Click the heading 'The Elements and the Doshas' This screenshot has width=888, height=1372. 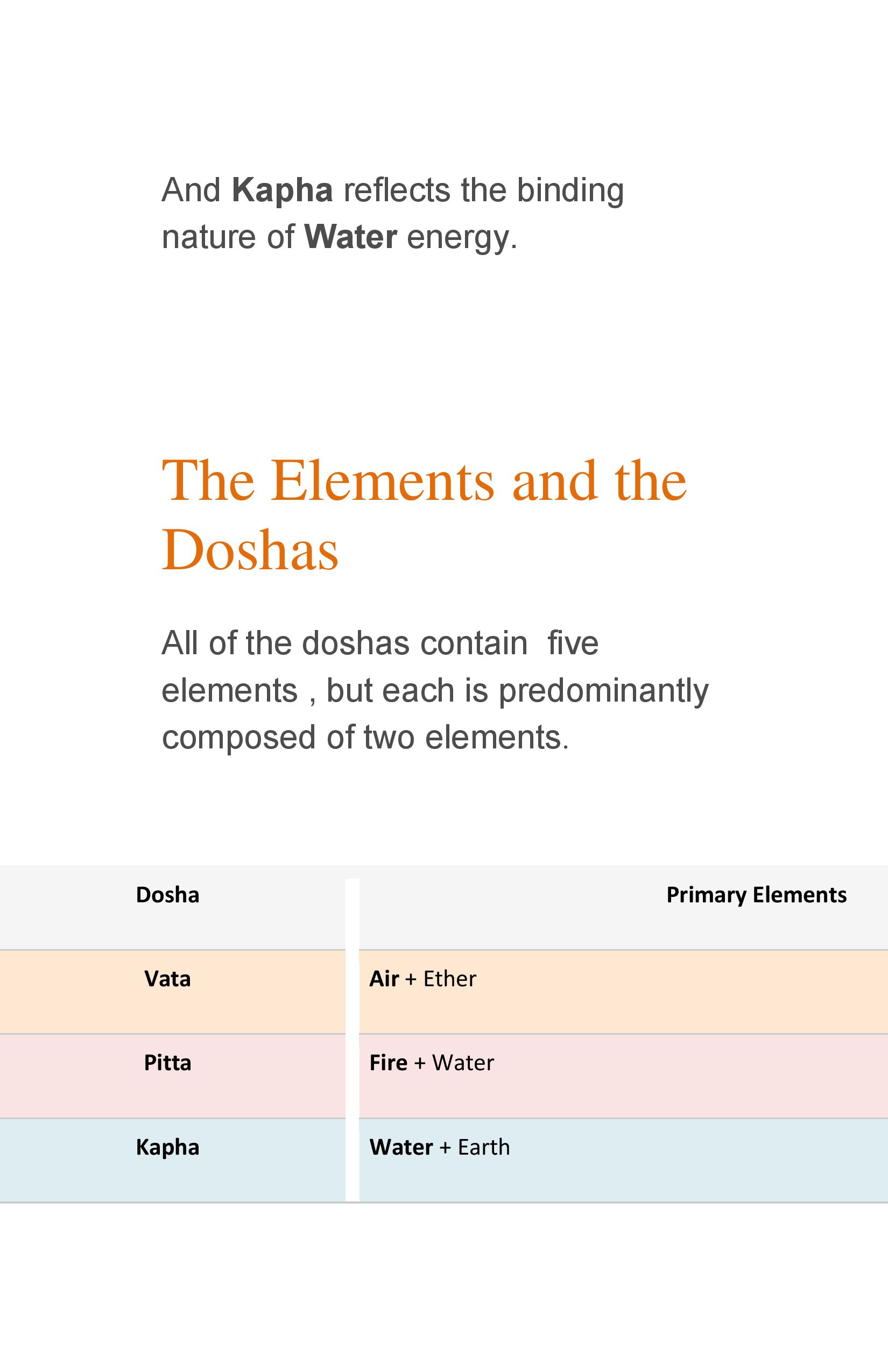coord(424,515)
